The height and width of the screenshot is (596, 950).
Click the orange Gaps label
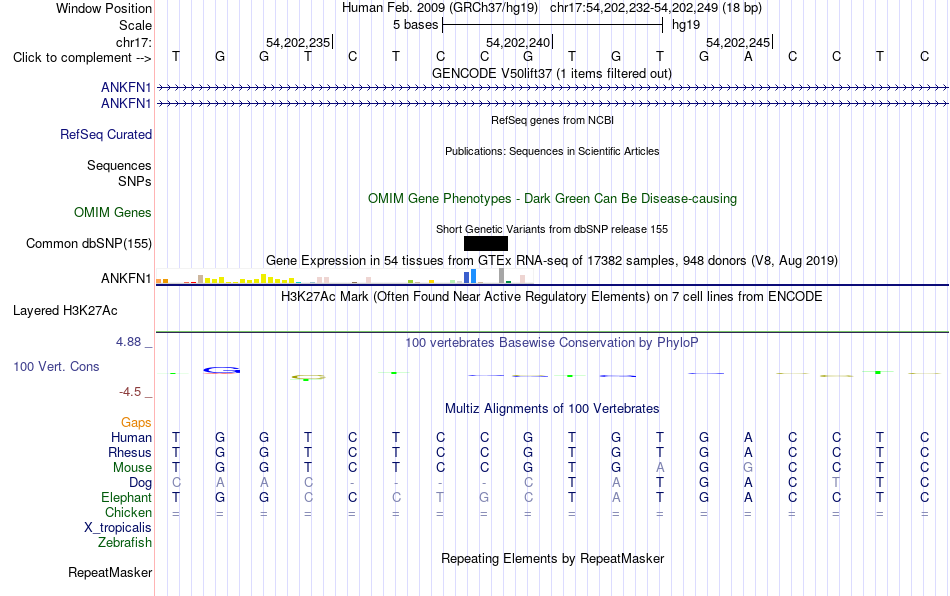[x=136, y=422]
